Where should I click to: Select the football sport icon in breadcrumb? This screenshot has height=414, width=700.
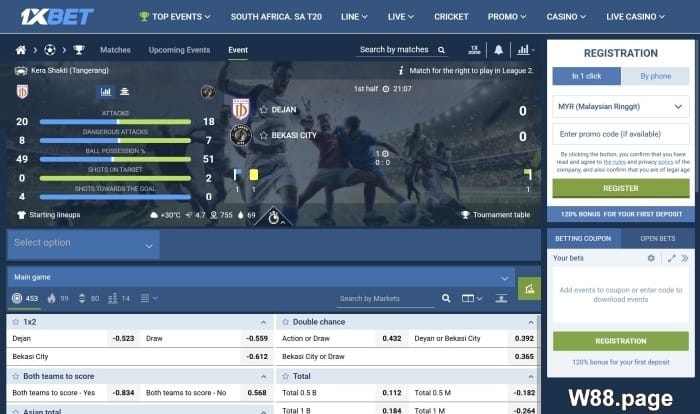coord(50,50)
